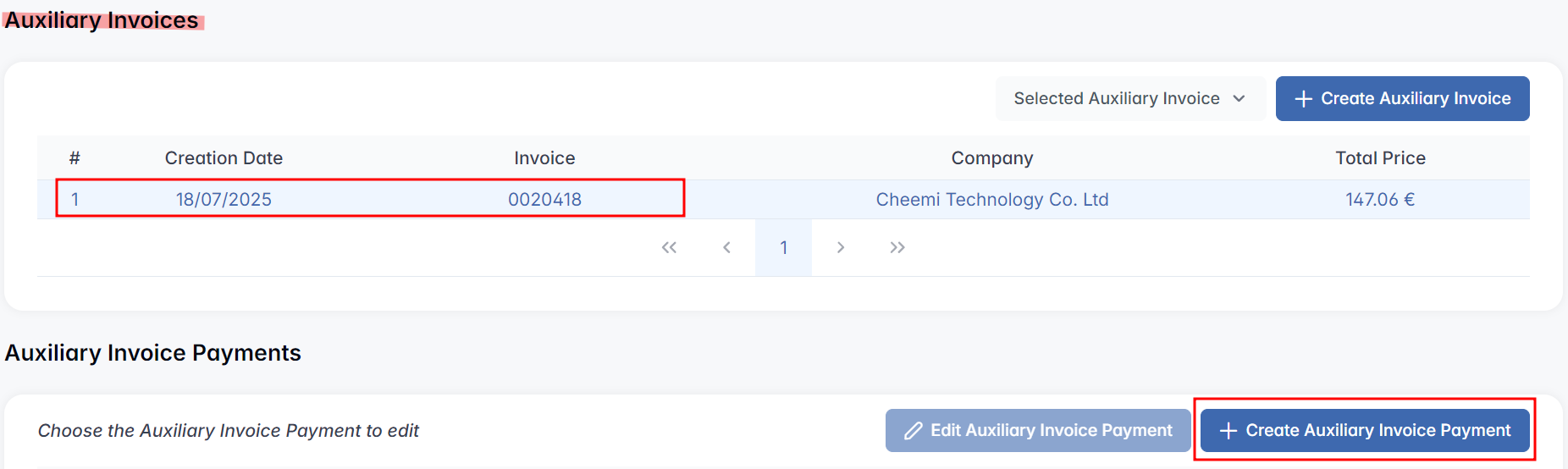The width and height of the screenshot is (1568, 469).
Task: Jump to last page of invoices
Action: tap(897, 247)
